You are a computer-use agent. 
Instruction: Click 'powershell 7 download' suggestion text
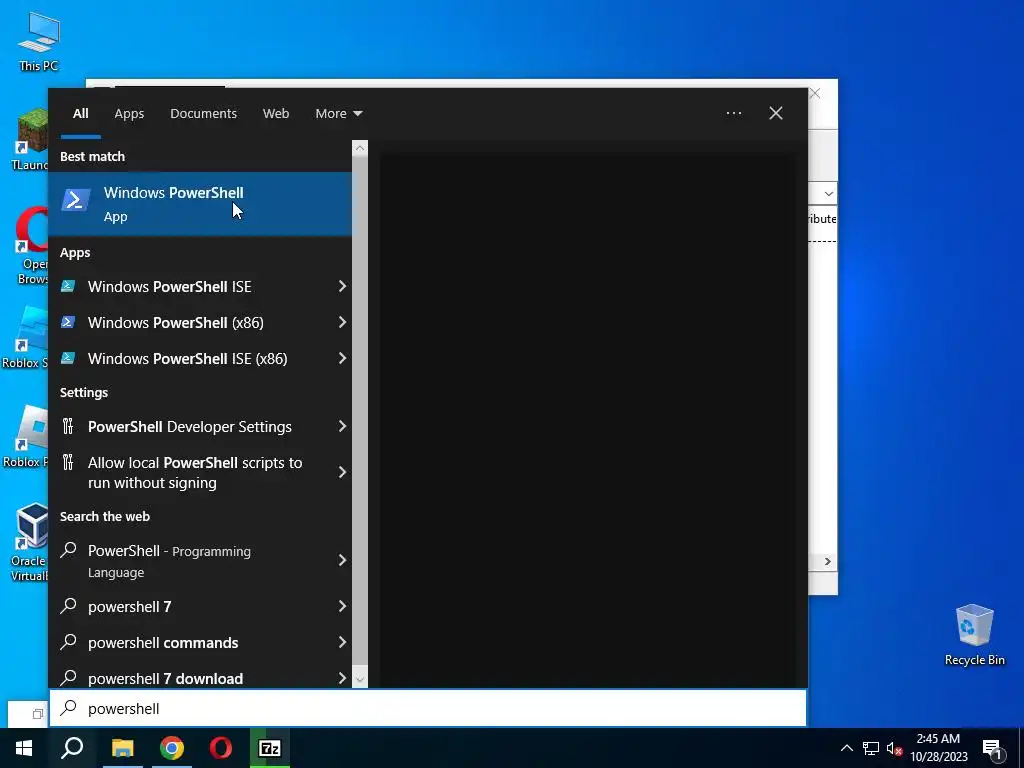pos(165,679)
